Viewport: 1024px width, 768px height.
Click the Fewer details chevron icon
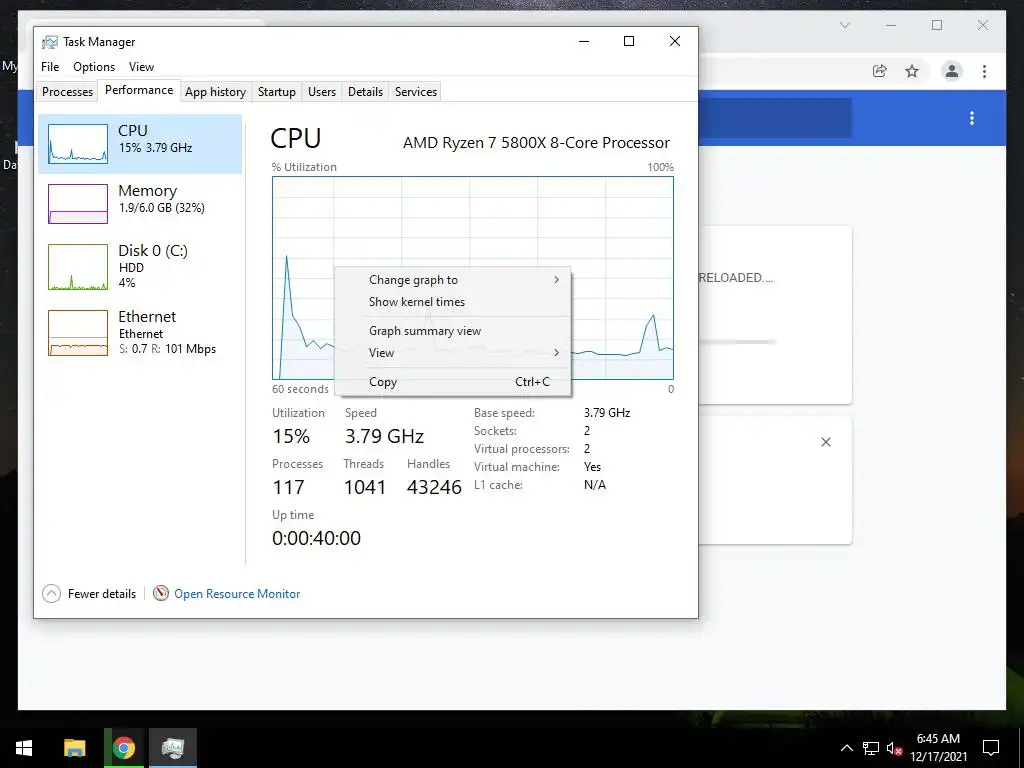coord(51,594)
